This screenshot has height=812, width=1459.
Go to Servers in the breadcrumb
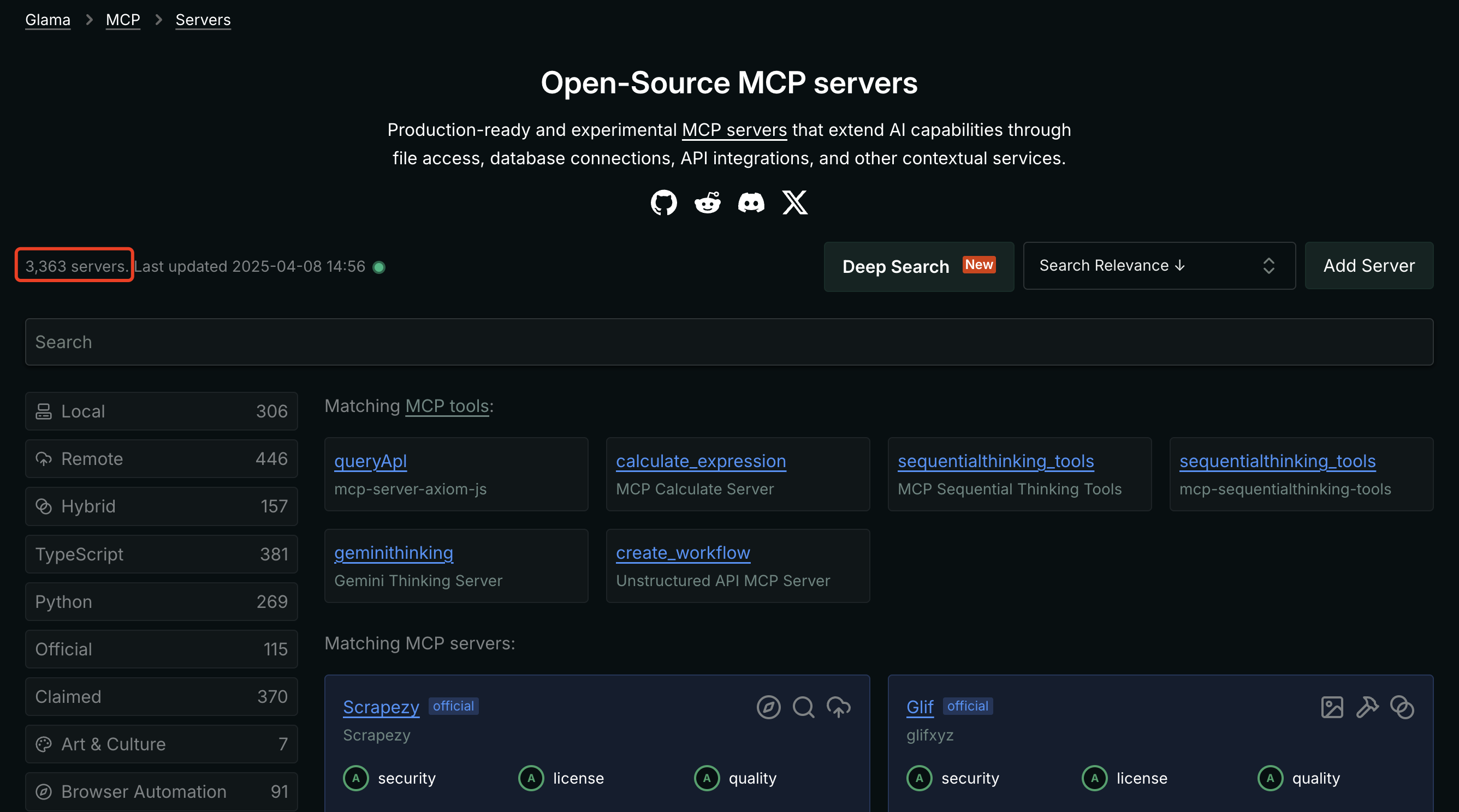pyautogui.click(x=203, y=20)
